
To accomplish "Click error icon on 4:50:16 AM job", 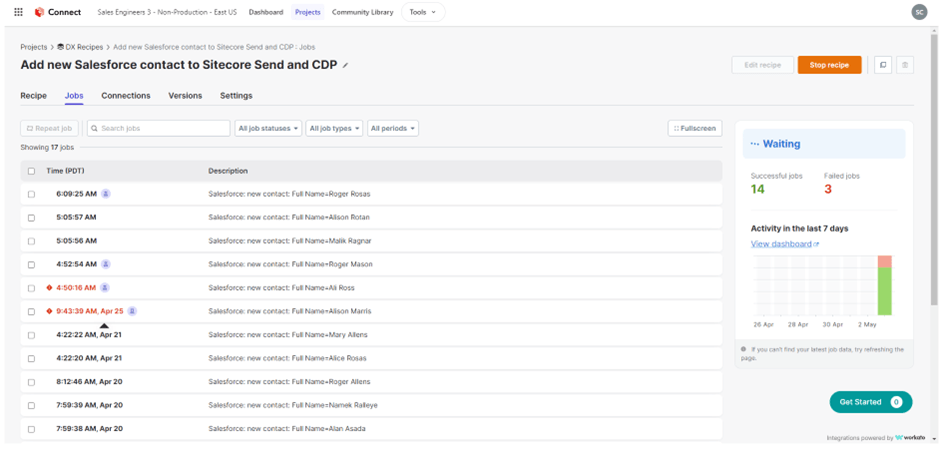I will [49, 288].
